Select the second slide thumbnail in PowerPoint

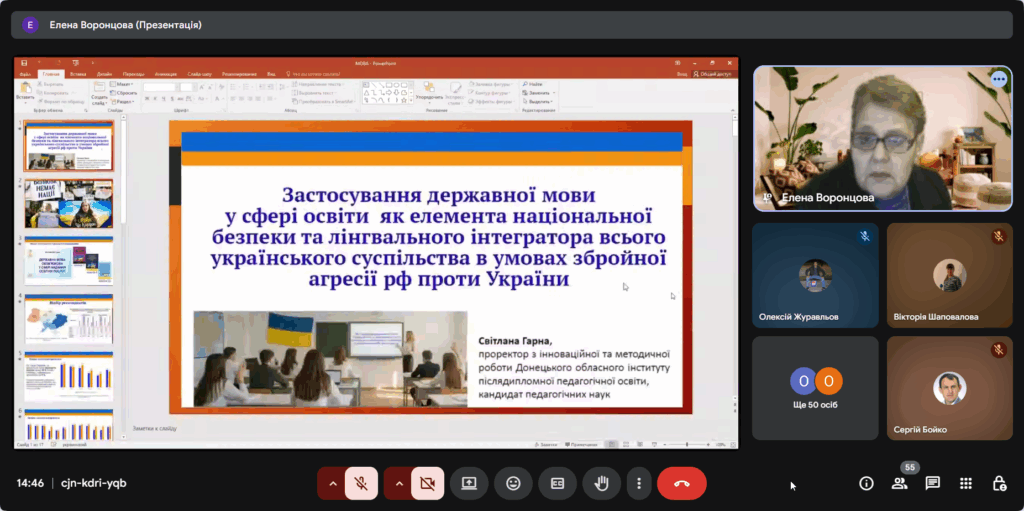coord(68,204)
